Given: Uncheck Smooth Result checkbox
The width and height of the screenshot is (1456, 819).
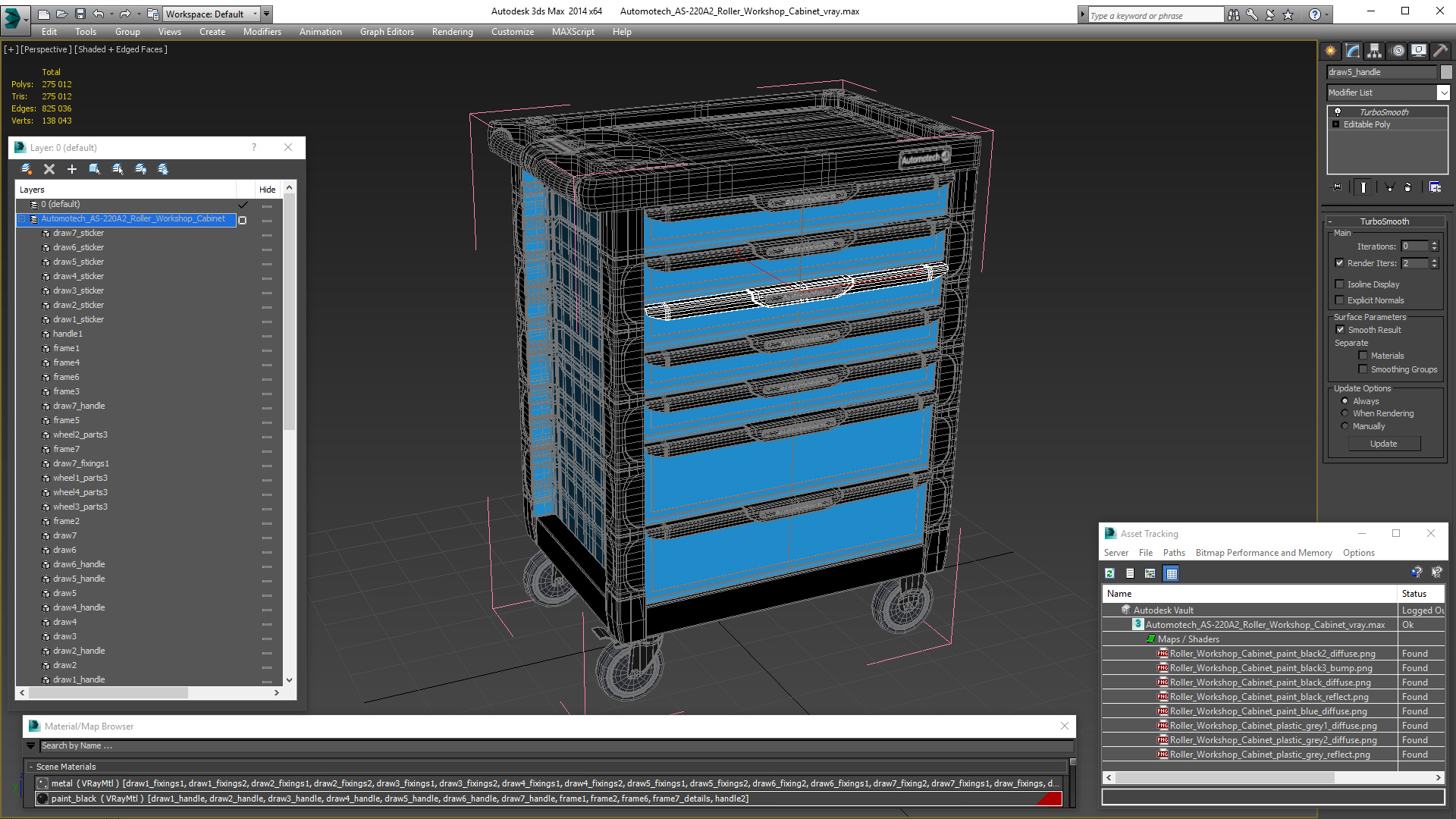Looking at the screenshot, I should click(x=1340, y=330).
